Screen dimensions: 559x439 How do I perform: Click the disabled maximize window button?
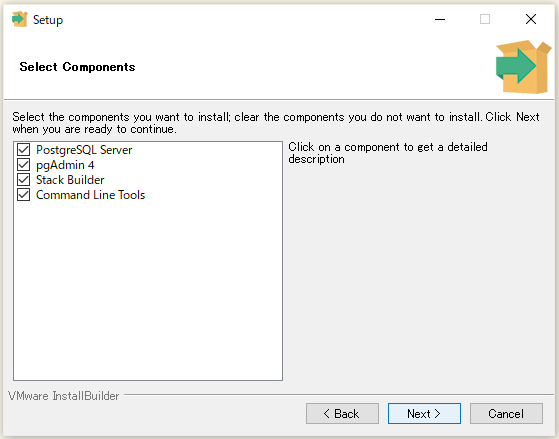pyautogui.click(x=485, y=19)
